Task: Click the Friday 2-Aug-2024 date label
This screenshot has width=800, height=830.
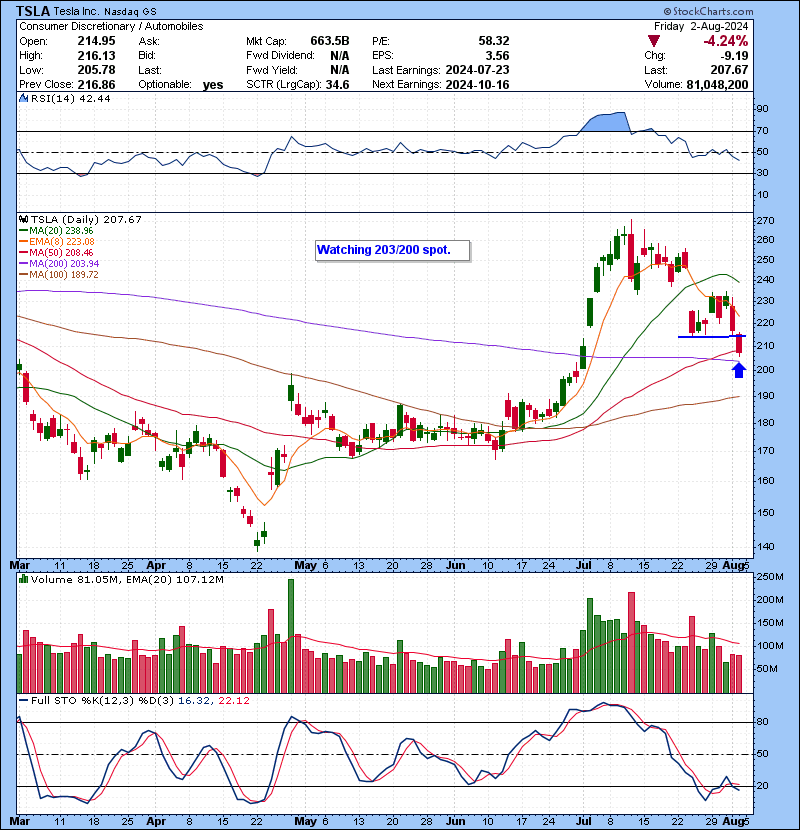Action: coord(701,26)
